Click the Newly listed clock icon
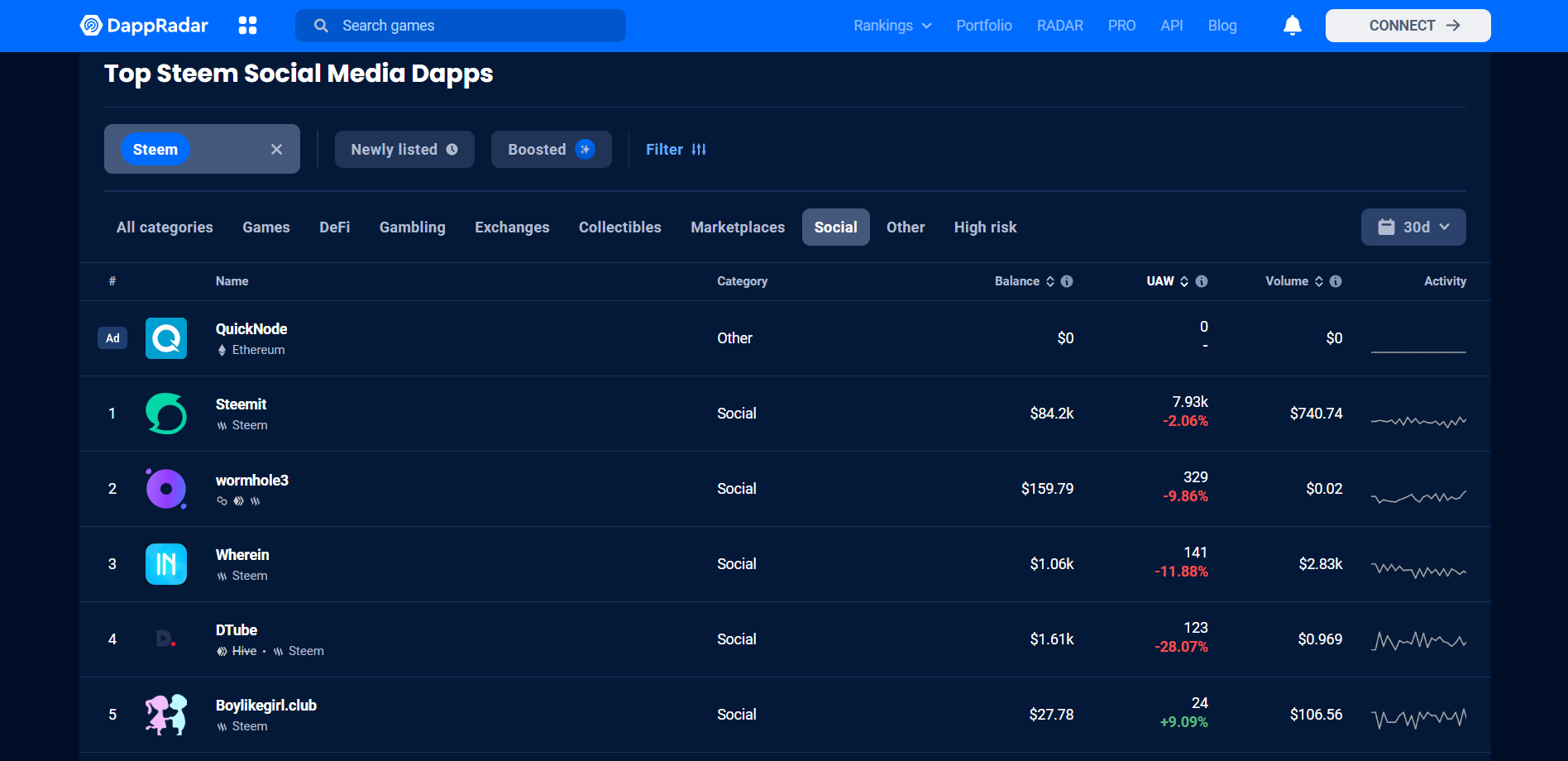 pos(452,150)
